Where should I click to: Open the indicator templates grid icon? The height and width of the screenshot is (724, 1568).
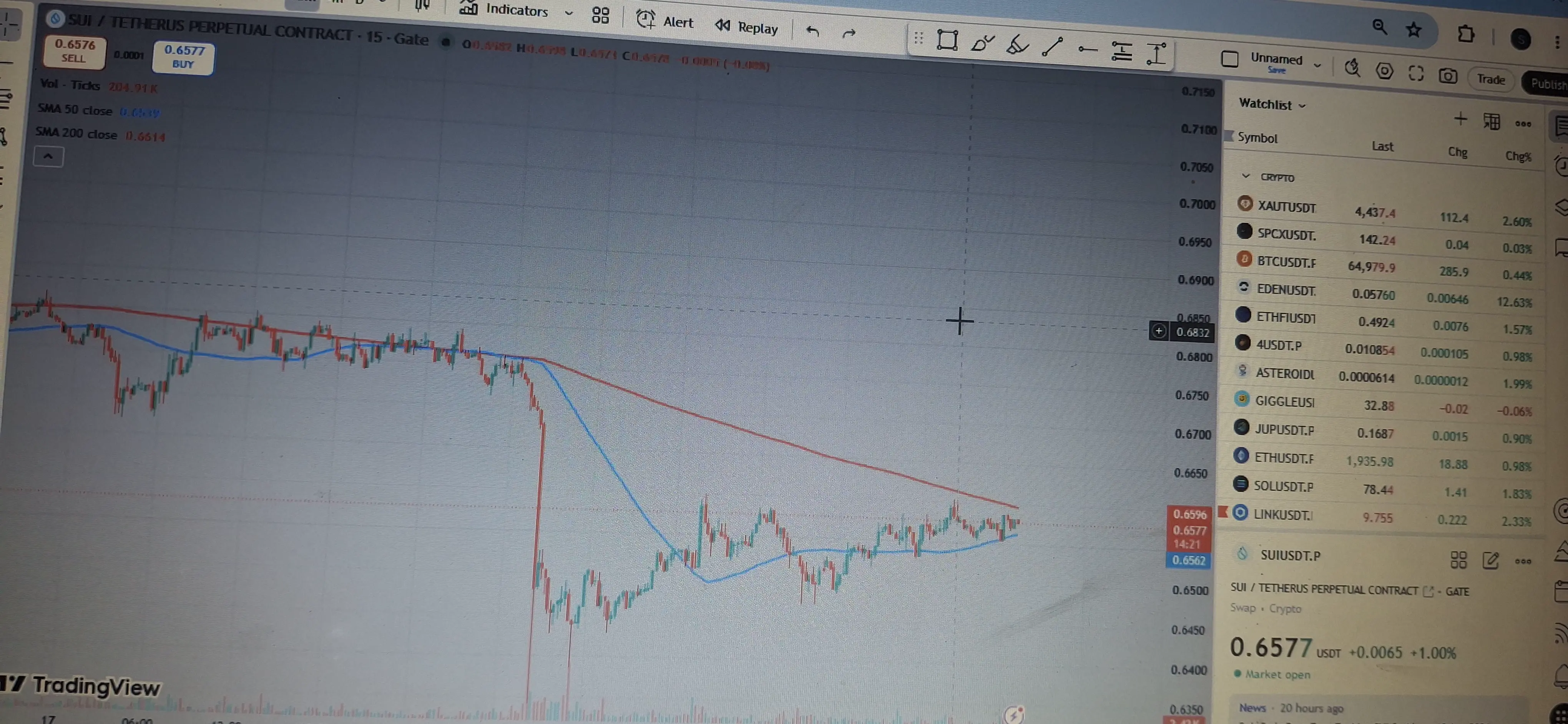[600, 15]
